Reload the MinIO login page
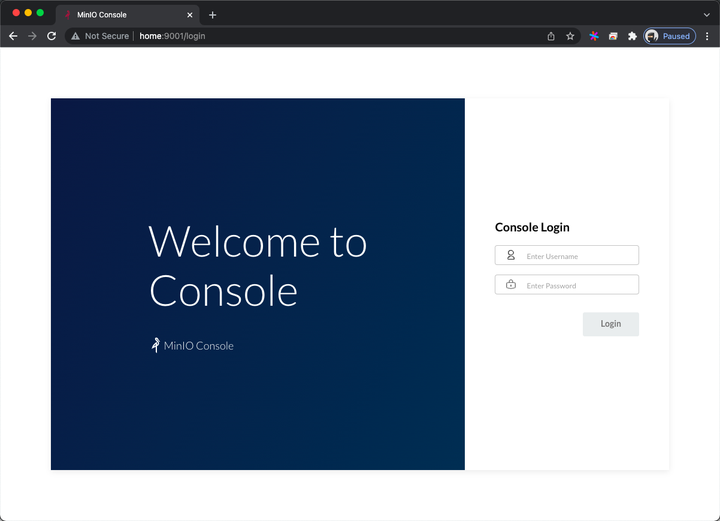This screenshot has height=521, width=720. tap(51, 36)
